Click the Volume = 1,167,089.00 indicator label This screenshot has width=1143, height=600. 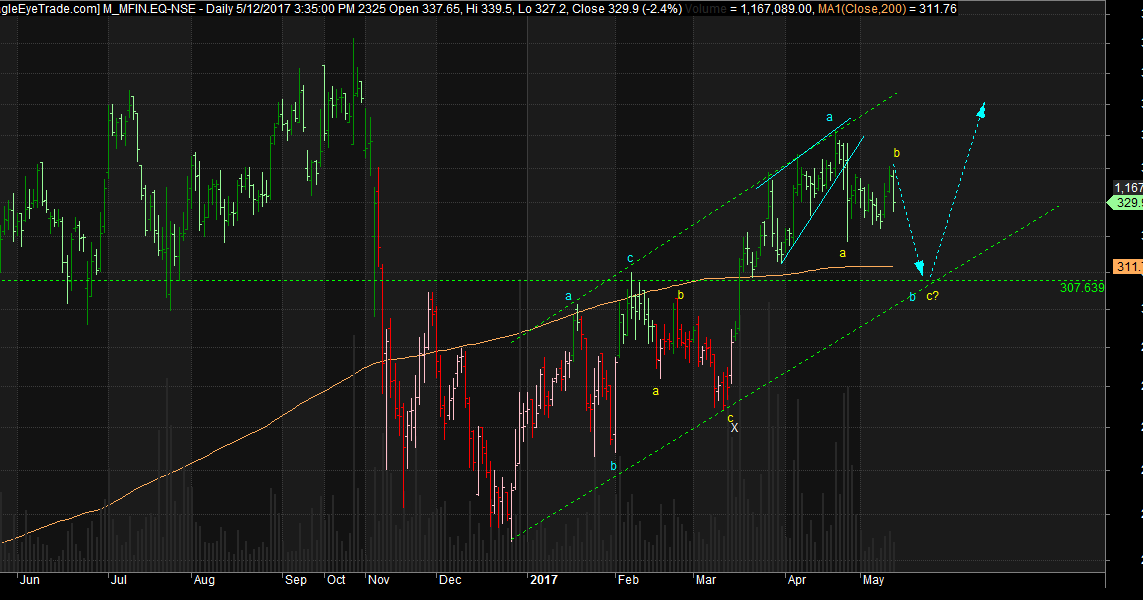[760, 7]
